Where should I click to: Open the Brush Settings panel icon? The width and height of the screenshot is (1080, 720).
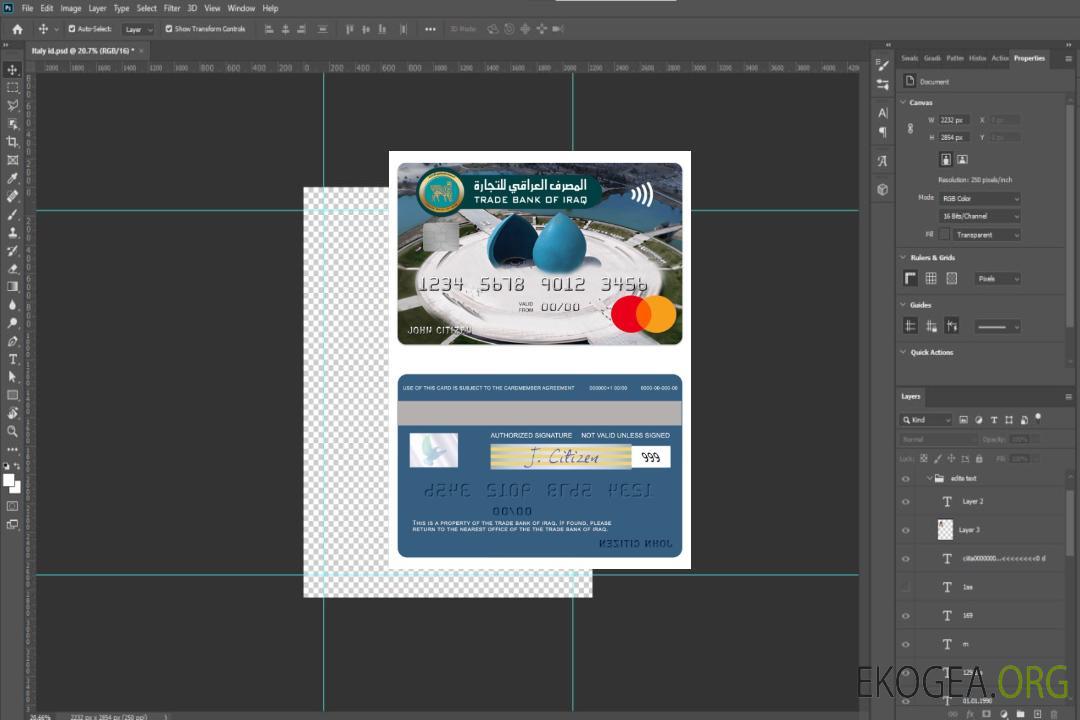pyautogui.click(x=882, y=65)
